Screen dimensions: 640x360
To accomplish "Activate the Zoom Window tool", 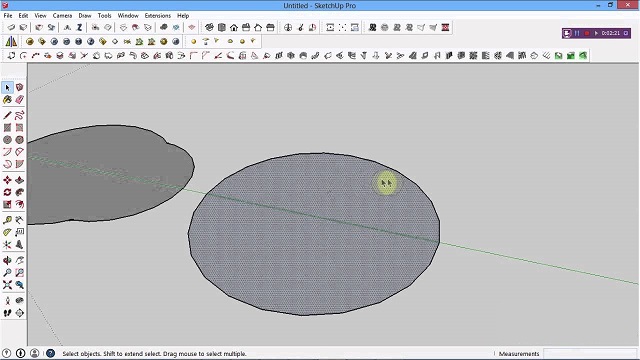I will pyautogui.click(x=19, y=273).
